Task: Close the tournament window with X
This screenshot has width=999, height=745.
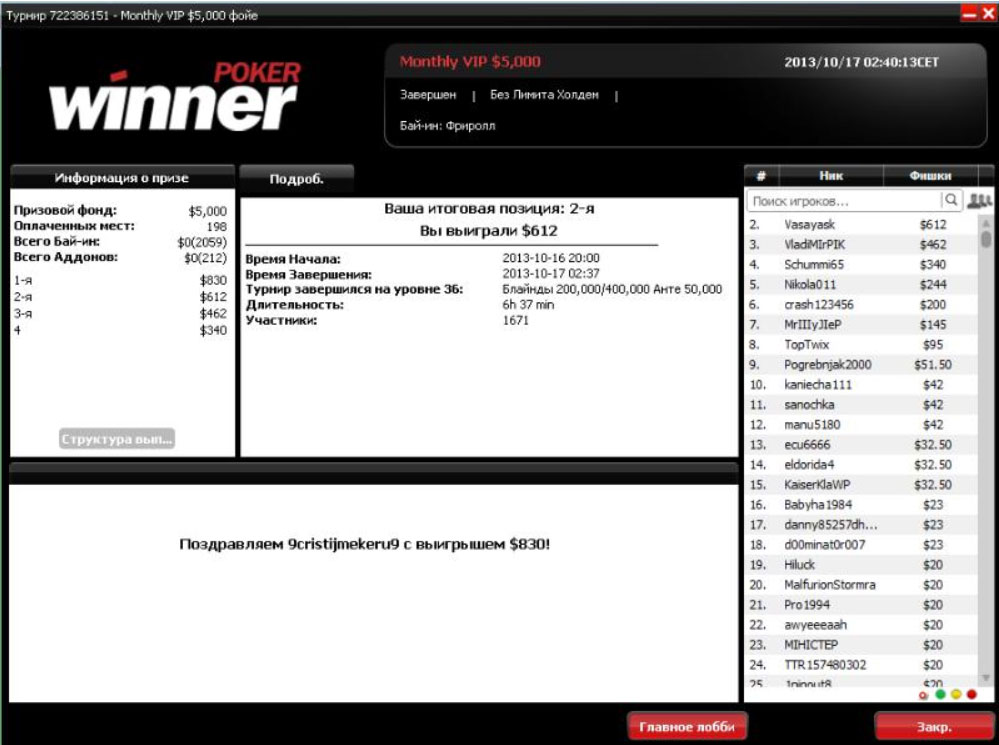Action: pyautogui.click(x=988, y=13)
